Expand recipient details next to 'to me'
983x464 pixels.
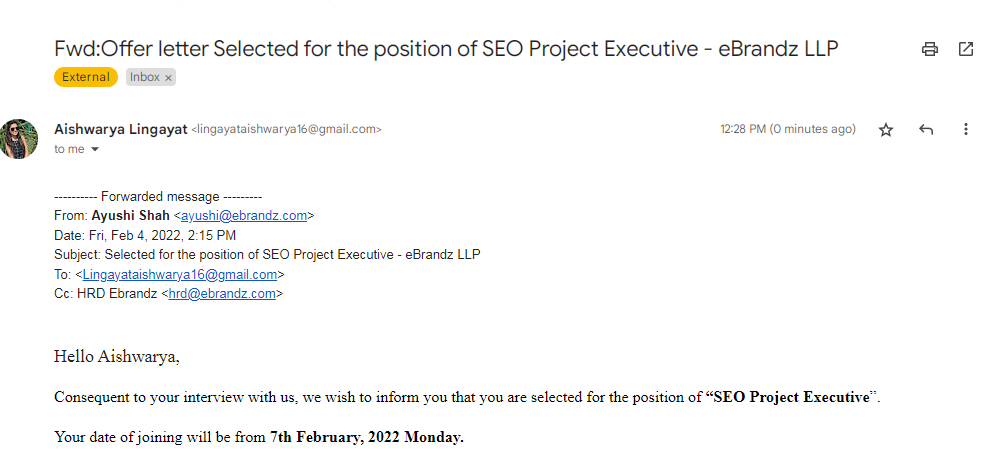[95, 149]
